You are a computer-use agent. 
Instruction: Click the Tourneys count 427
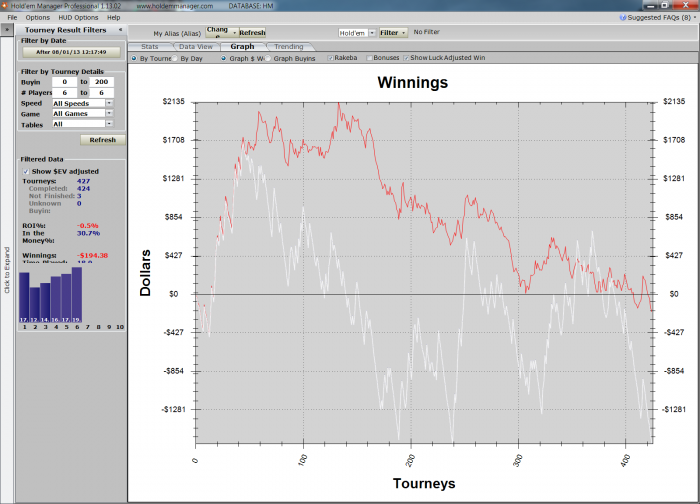point(83,181)
